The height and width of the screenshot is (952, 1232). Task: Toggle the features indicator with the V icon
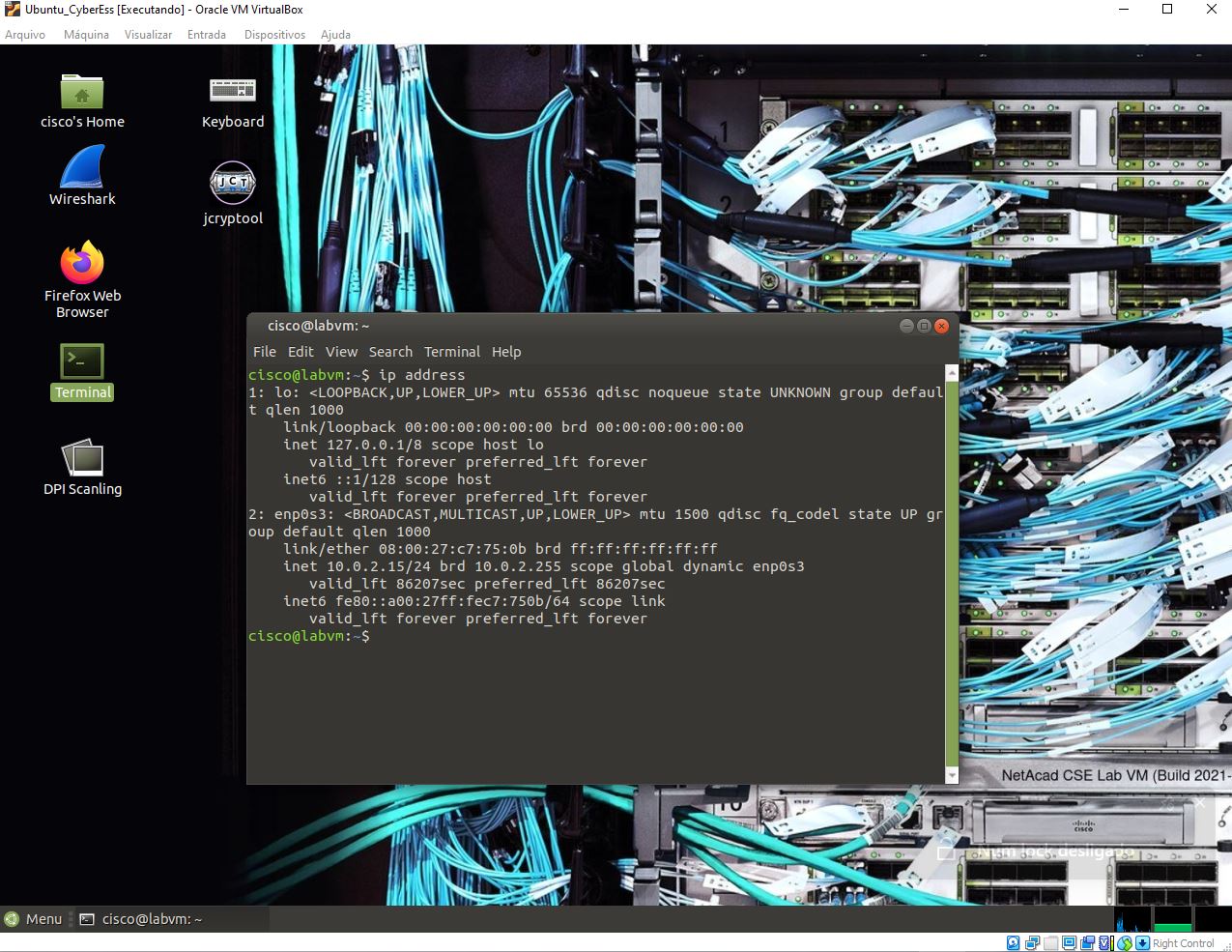(1103, 942)
